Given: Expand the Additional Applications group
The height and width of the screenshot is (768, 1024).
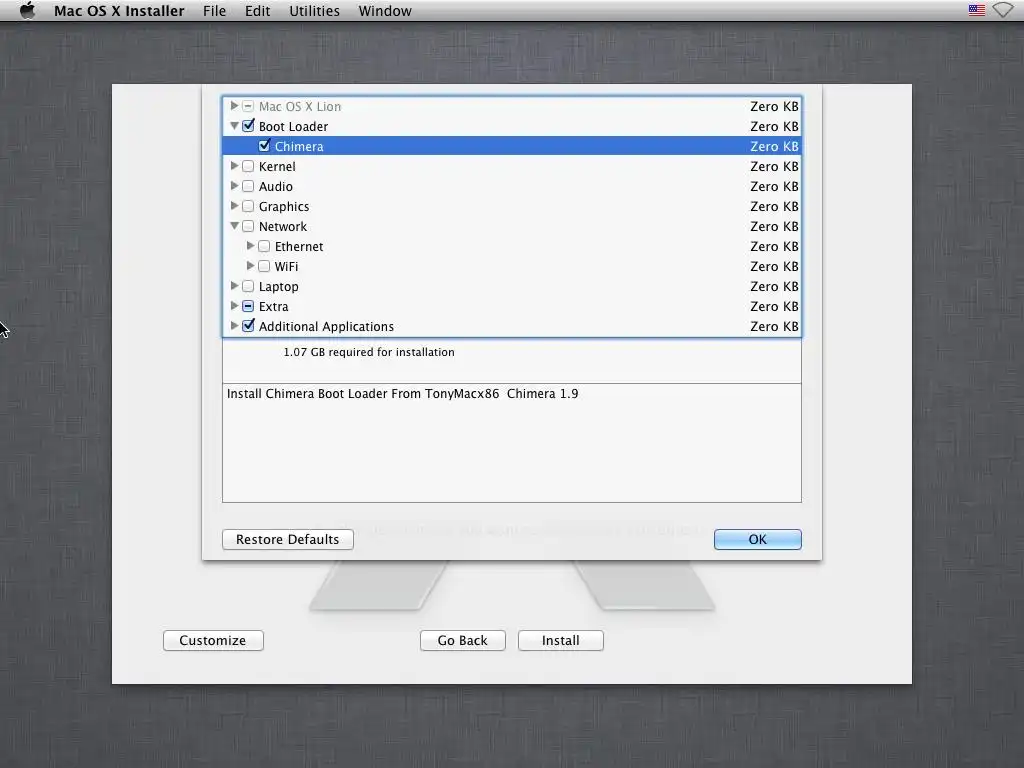Looking at the screenshot, I should [234, 325].
